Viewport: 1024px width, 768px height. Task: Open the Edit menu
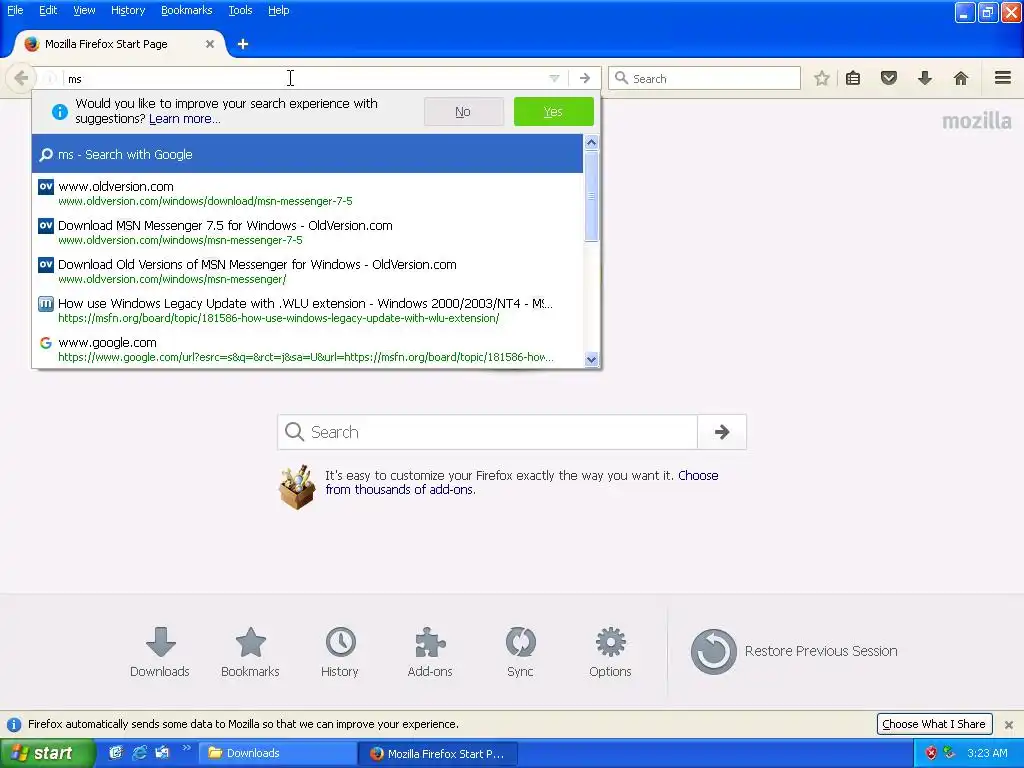[x=48, y=10]
